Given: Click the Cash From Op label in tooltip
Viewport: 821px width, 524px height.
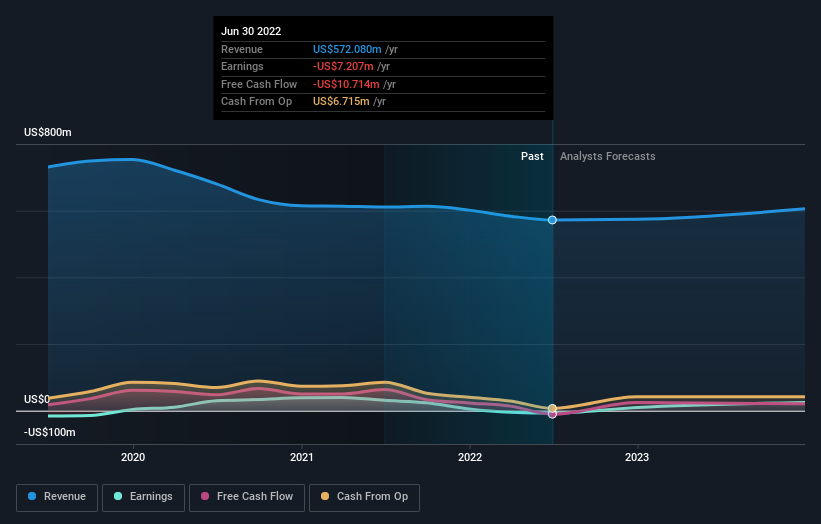Looking at the screenshot, I should [257, 102].
